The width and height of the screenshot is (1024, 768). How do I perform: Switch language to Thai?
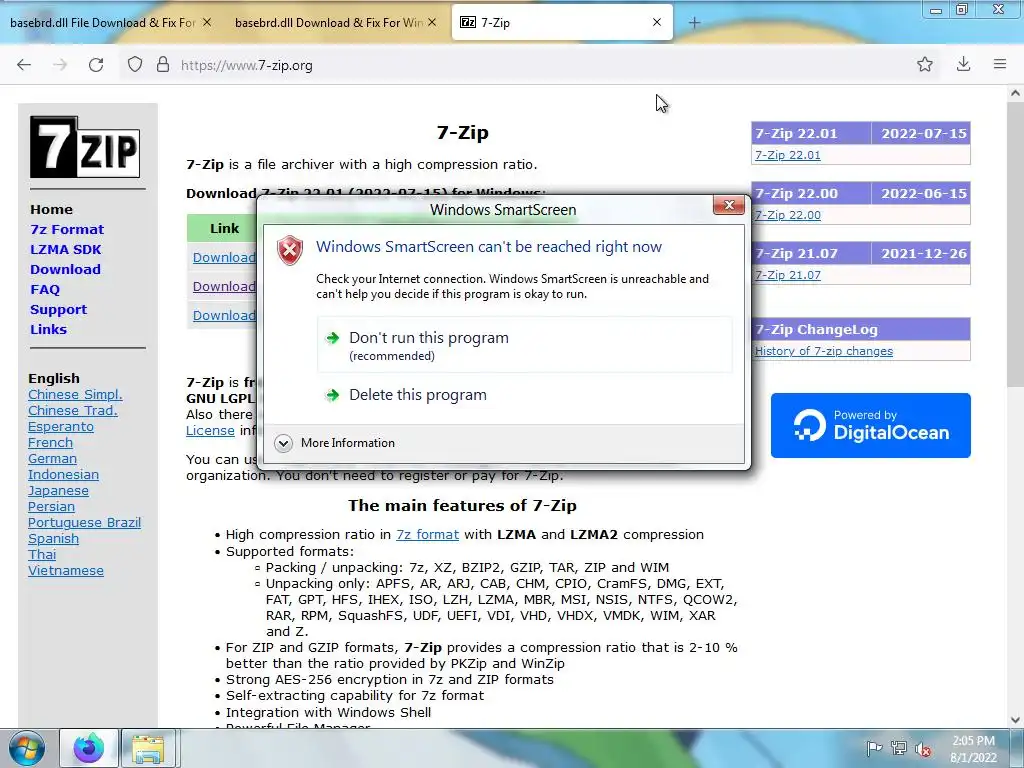pos(42,554)
